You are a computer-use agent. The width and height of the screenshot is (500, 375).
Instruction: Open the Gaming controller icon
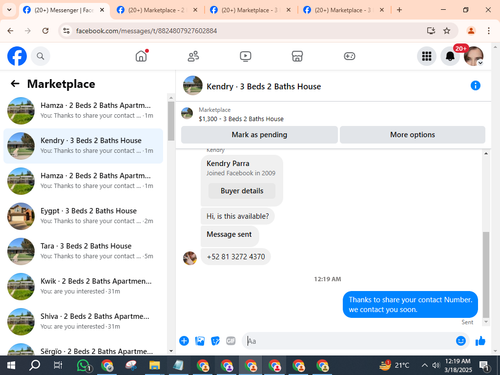[x=349, y=56]
